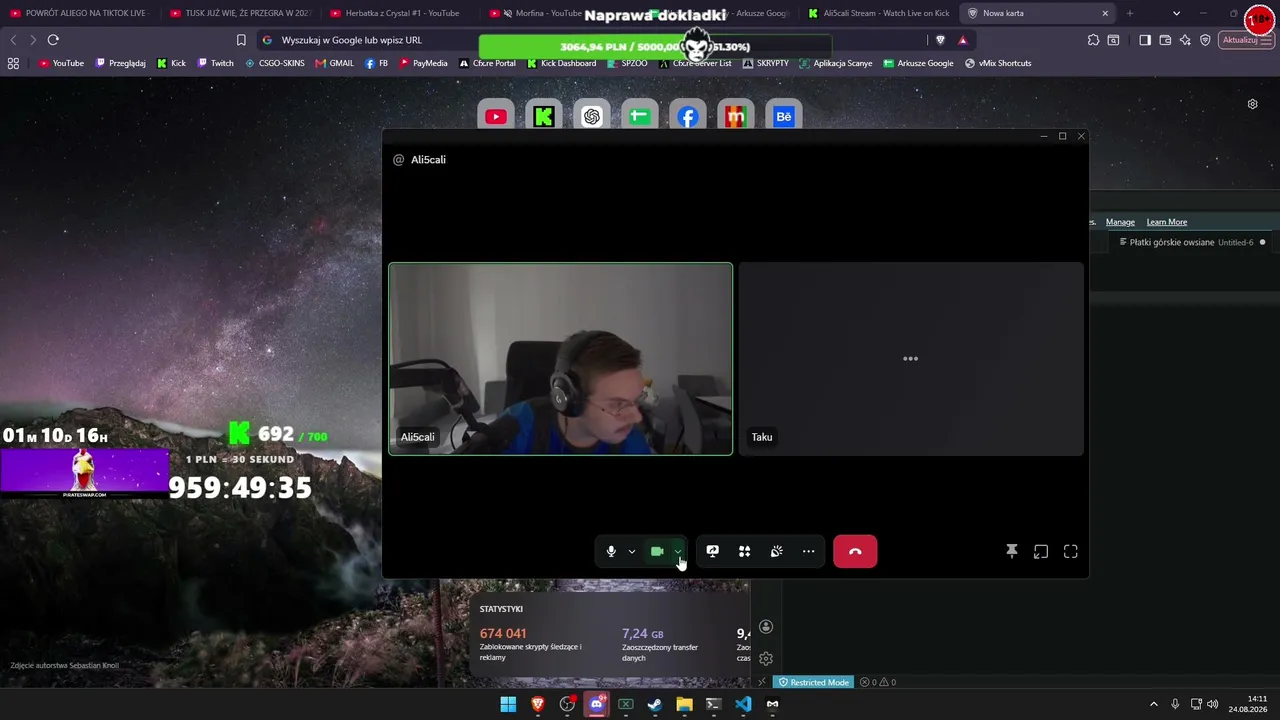
Task: Open the PayMedia bookmark
Action: coord(423,63)
